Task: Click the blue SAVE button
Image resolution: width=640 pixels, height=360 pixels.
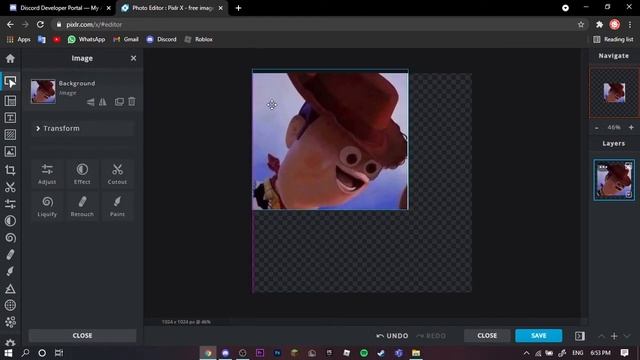Action: coord(538,336)
